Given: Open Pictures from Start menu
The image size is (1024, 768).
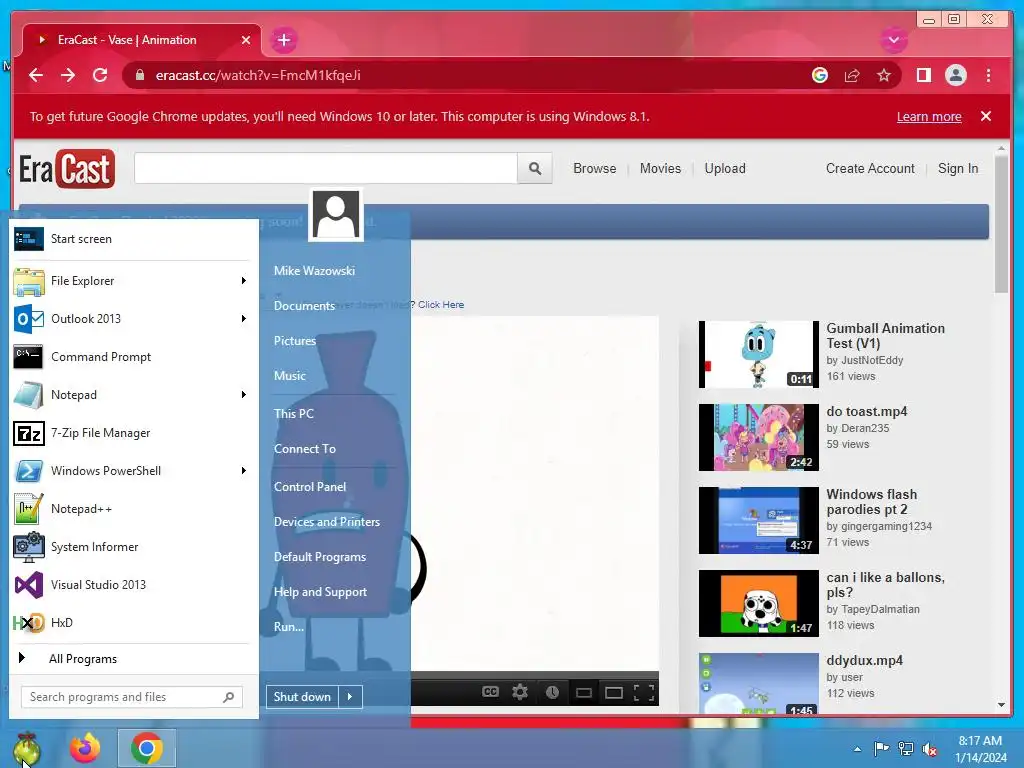Looking at the screenshot, I should [295, 341].
